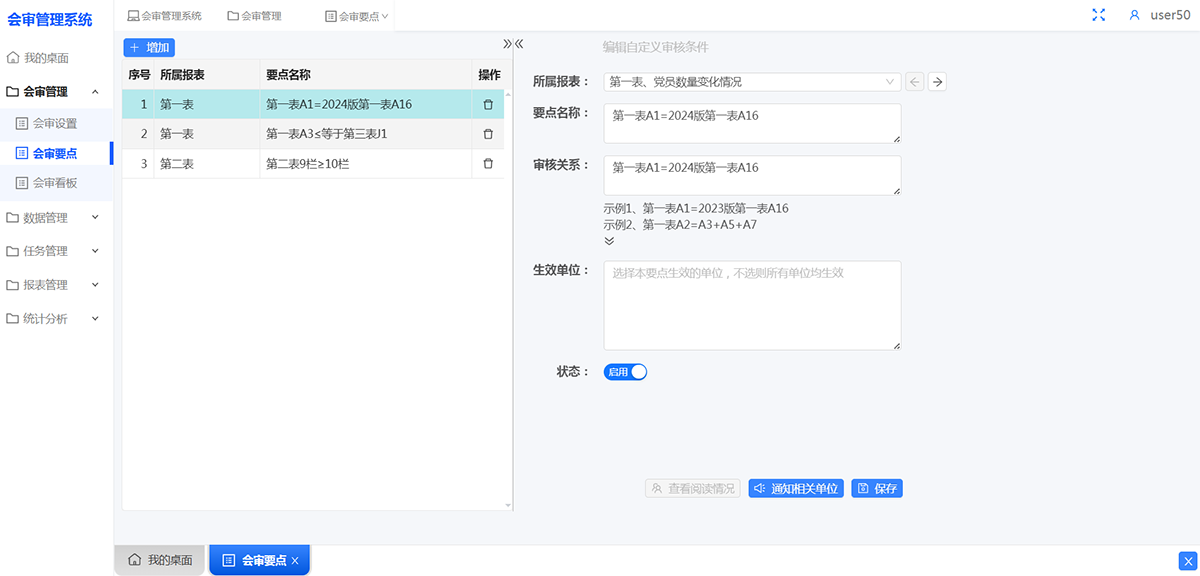The height and width of the screenshot is (576, 1200).
Task: Open 会审要点 breadcrumb dropdown
Action: point(357,16)
